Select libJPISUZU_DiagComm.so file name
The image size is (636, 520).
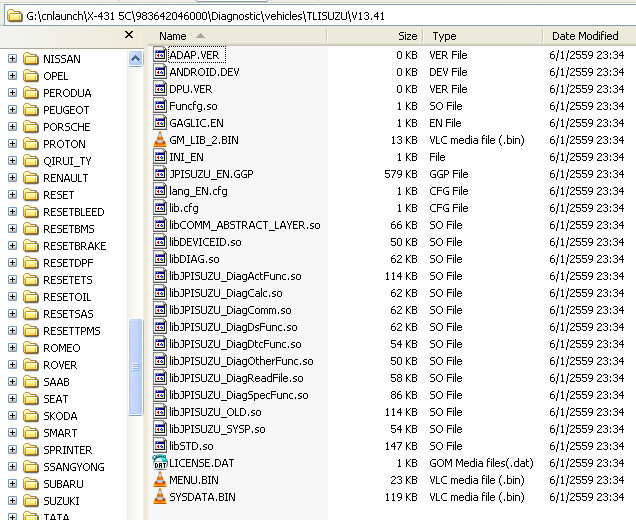click(230, 310)
